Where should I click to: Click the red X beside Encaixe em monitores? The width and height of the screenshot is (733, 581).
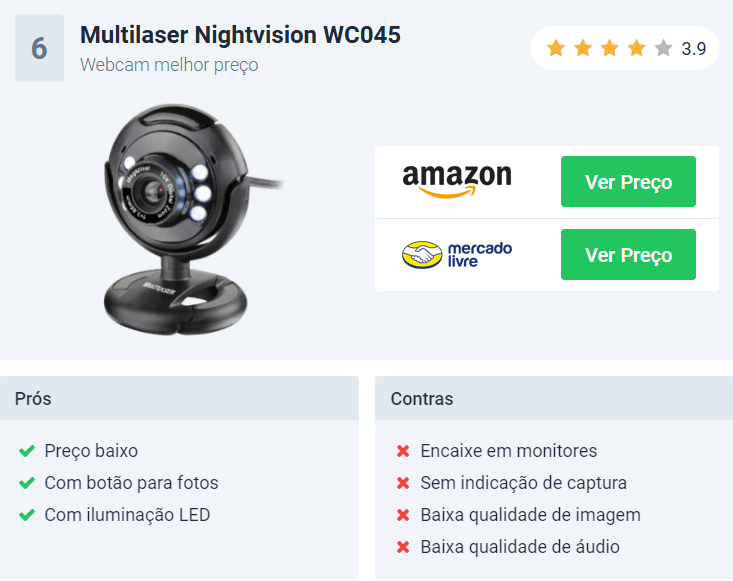tap(403, 451)
